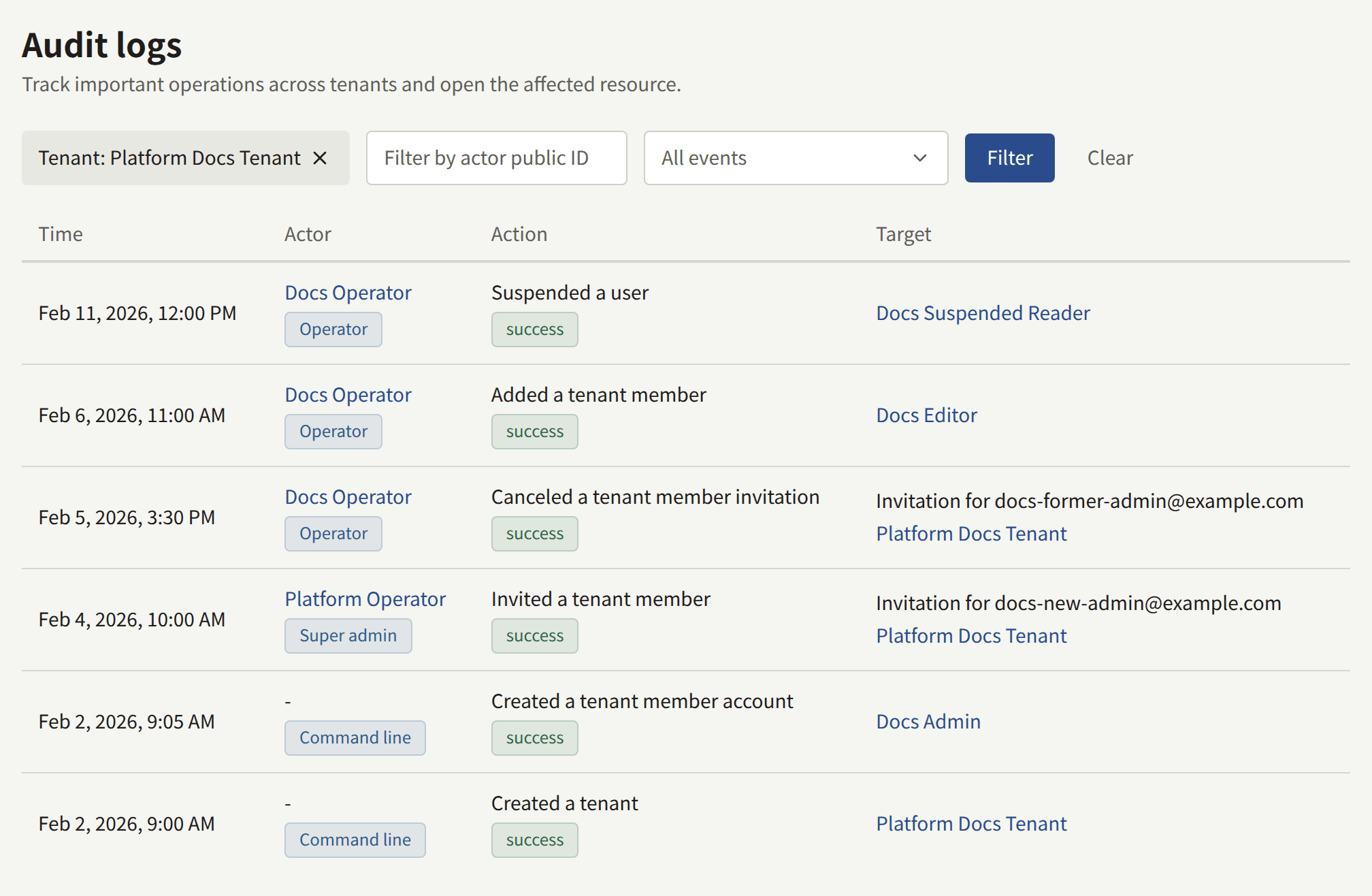
Task: Click the Command line badge at 9:05 AM
Action: pos(355,738)
